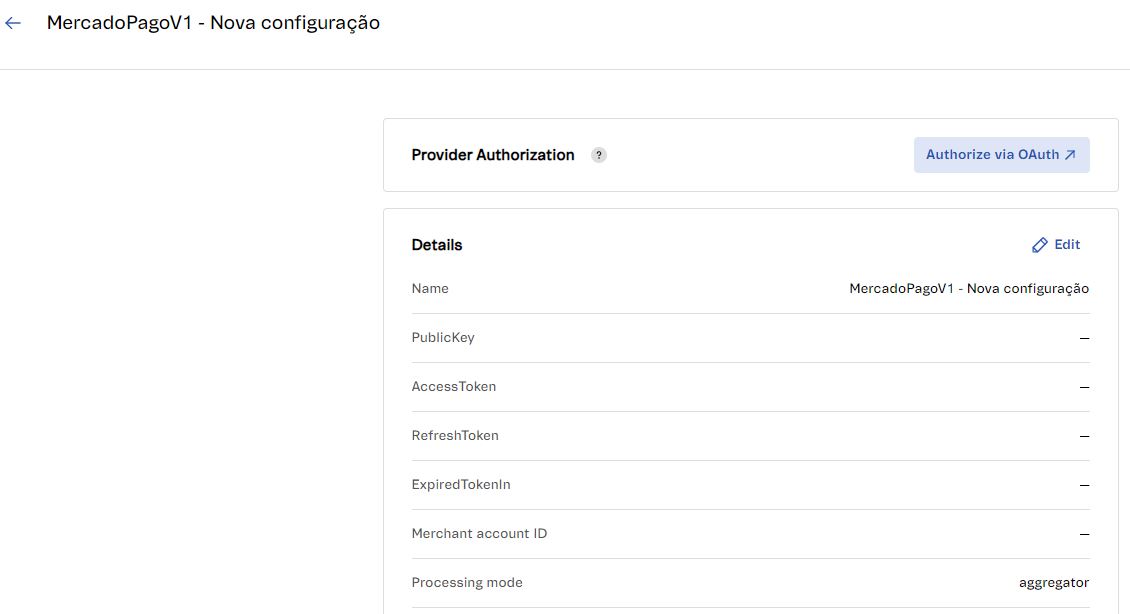Click the empty PublicKey value dash
The image size is (1130, 614).
click(1083, 338)
